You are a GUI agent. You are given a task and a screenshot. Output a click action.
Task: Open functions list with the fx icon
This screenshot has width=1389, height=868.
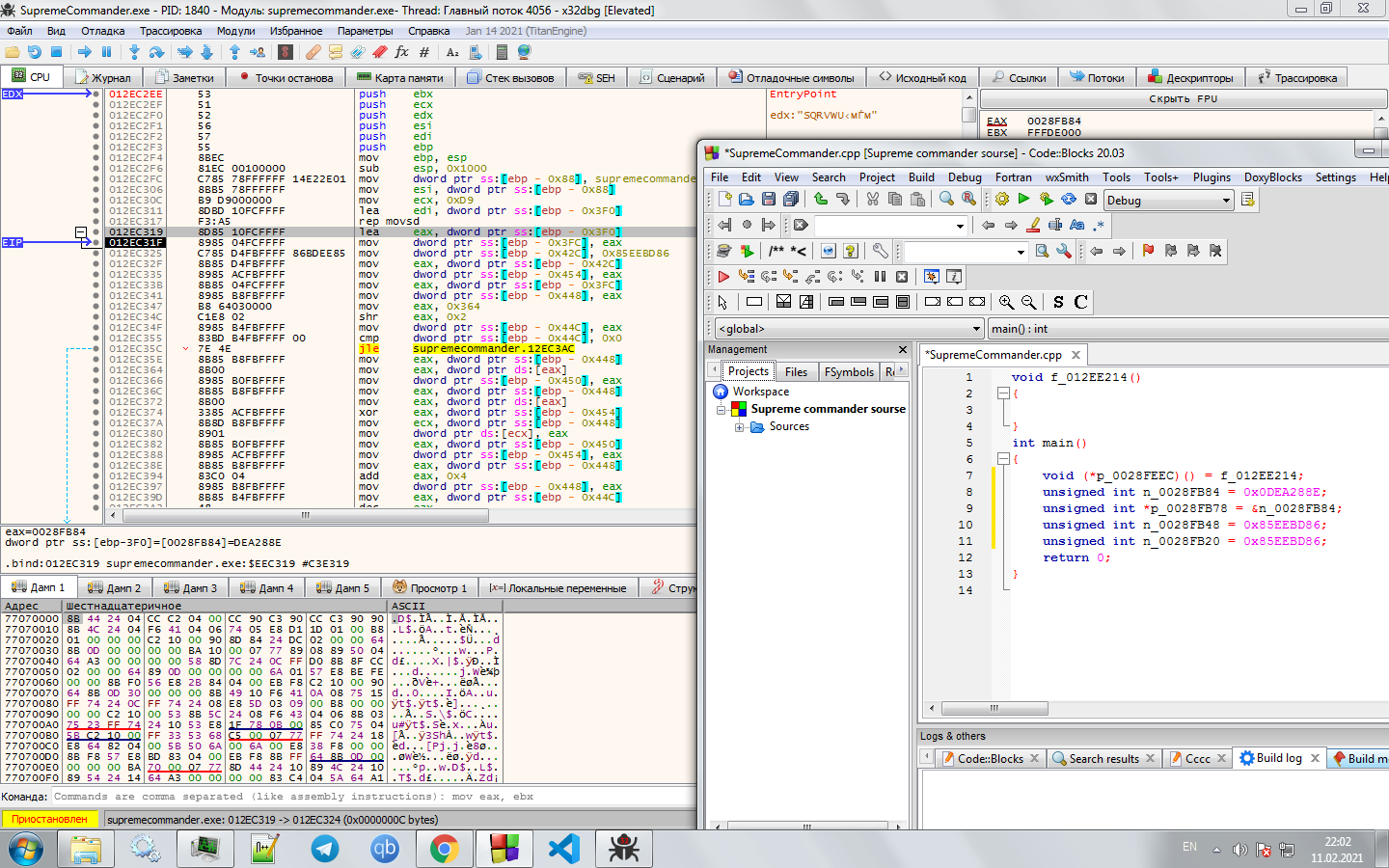coord(402,52)
